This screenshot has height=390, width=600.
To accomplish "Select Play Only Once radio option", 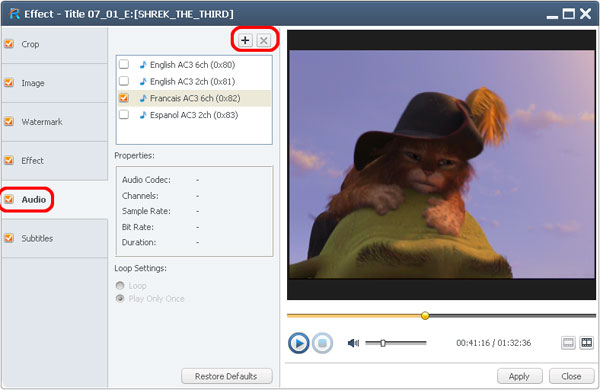I will [120, 299].
